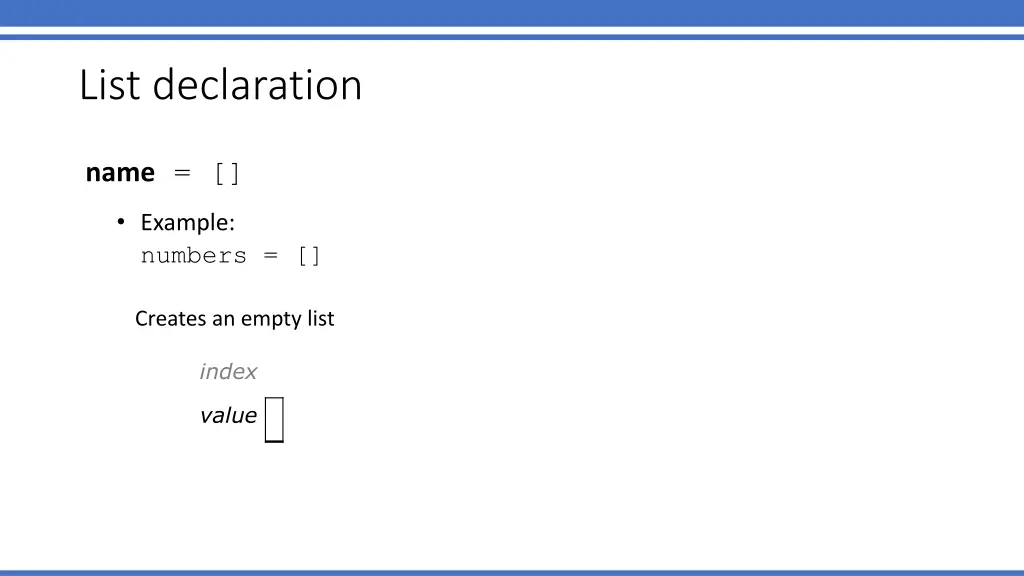Image resolution: width=1024 pixels, height=576 pixels.
Task: Click the italic "value" label
Action: pos(228,416)
